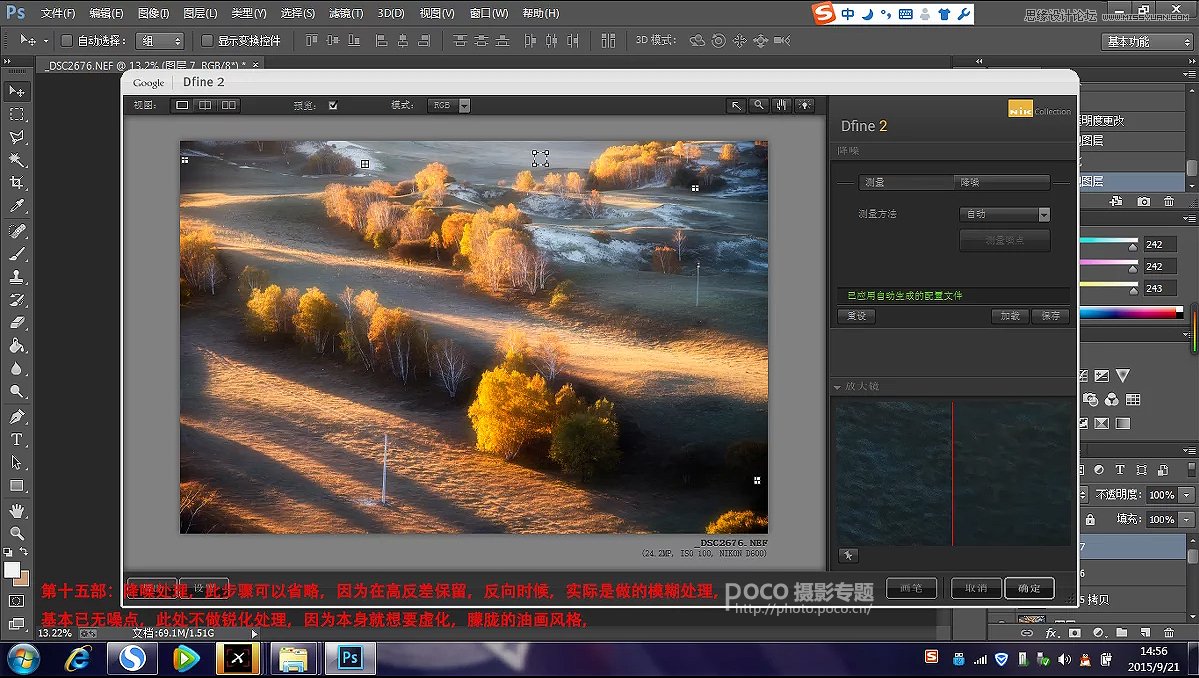Click the loupe preview in Dfine
1199x678 pixels.
(953, 474)
